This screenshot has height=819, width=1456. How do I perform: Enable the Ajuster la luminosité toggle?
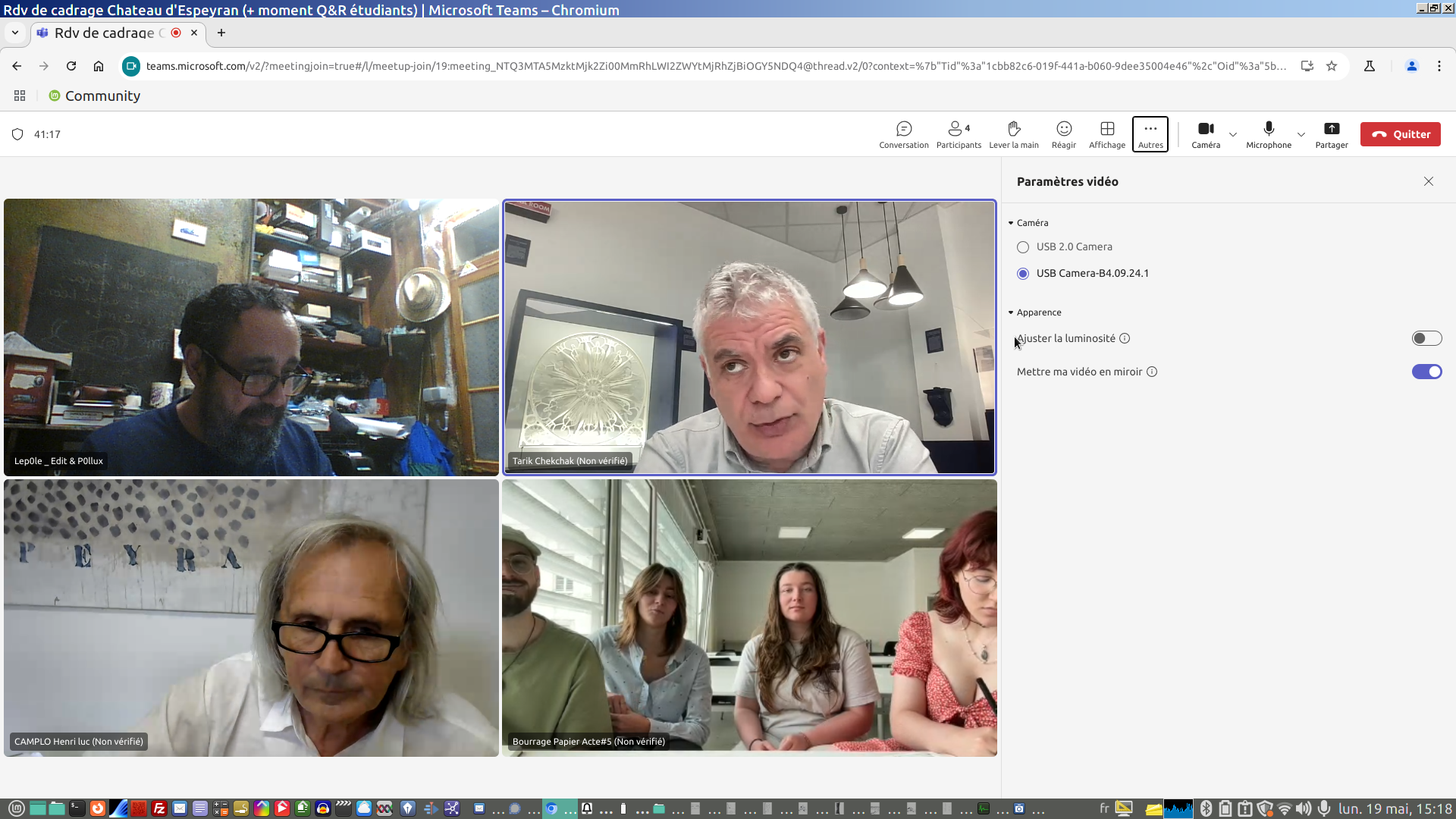tap(1426, 338)
